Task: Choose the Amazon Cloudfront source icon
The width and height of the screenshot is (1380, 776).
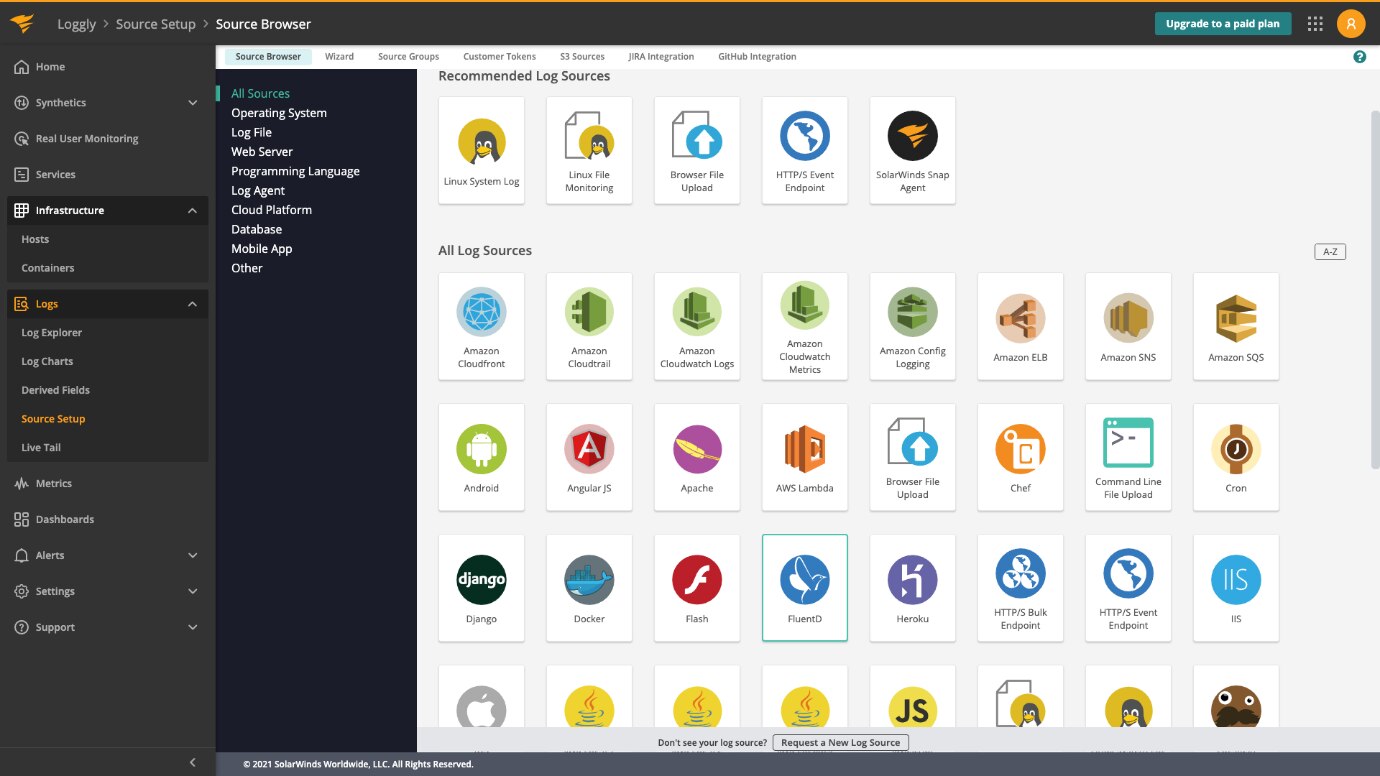Action: point(481,325)
